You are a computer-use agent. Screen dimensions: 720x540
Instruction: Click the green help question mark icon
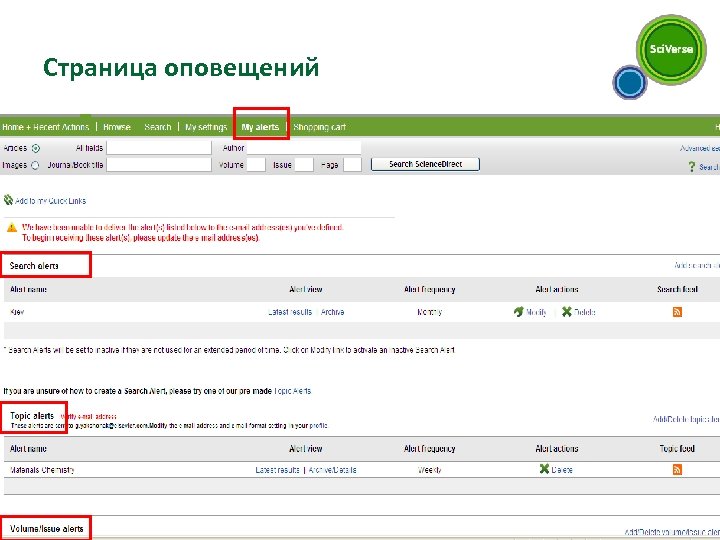pyautogui.click(x=692, y=167)
